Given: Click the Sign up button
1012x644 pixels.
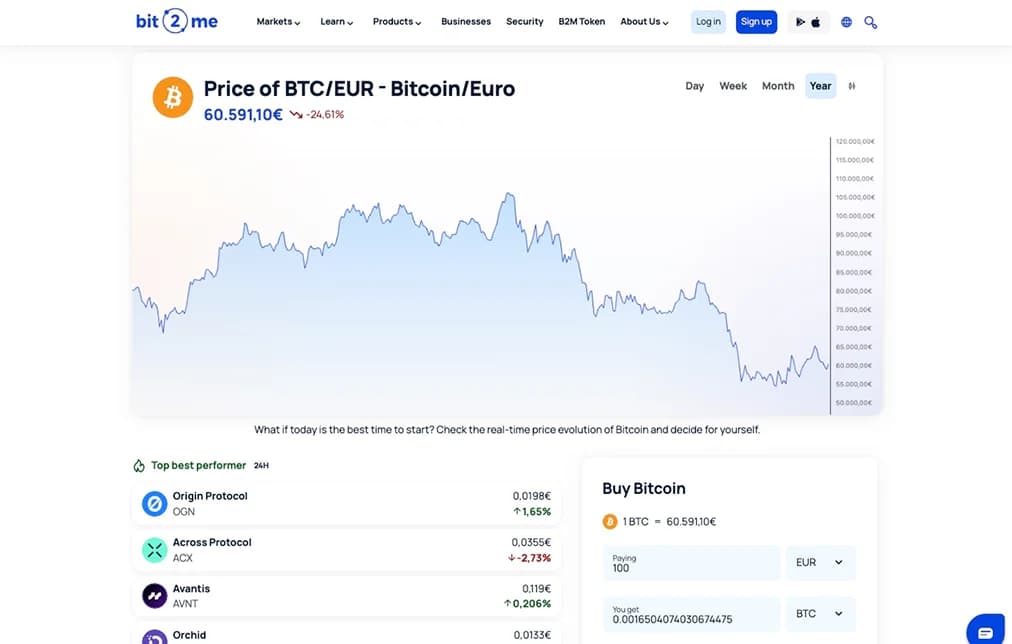Looking at the screenshot, I should pos(756,22).
